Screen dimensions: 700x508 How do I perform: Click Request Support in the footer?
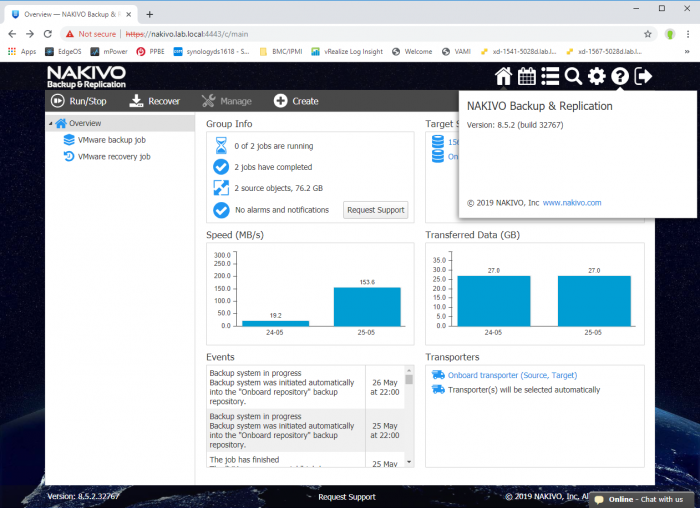[x=346, y=497]
